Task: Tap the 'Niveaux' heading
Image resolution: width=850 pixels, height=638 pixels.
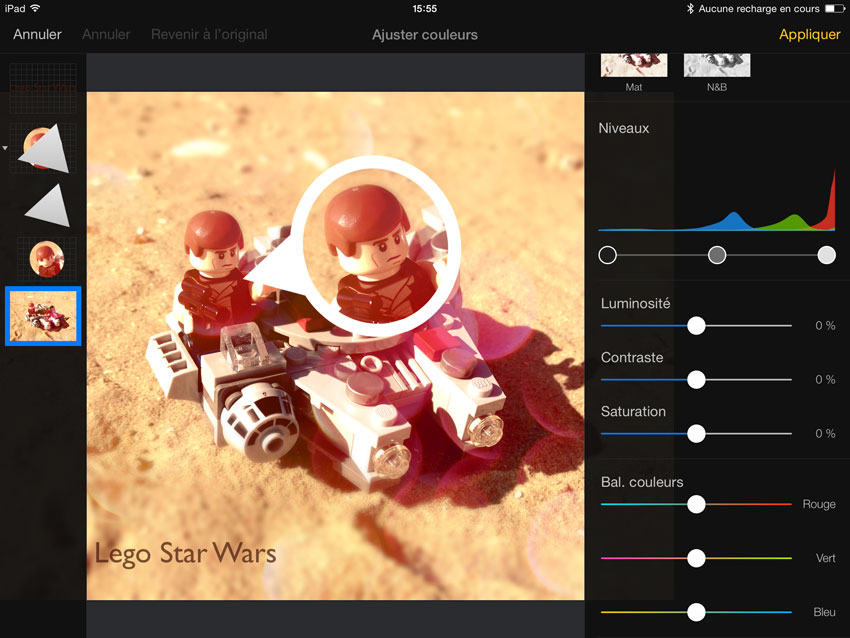Action: pyautogui.click(x=624, y=128)
